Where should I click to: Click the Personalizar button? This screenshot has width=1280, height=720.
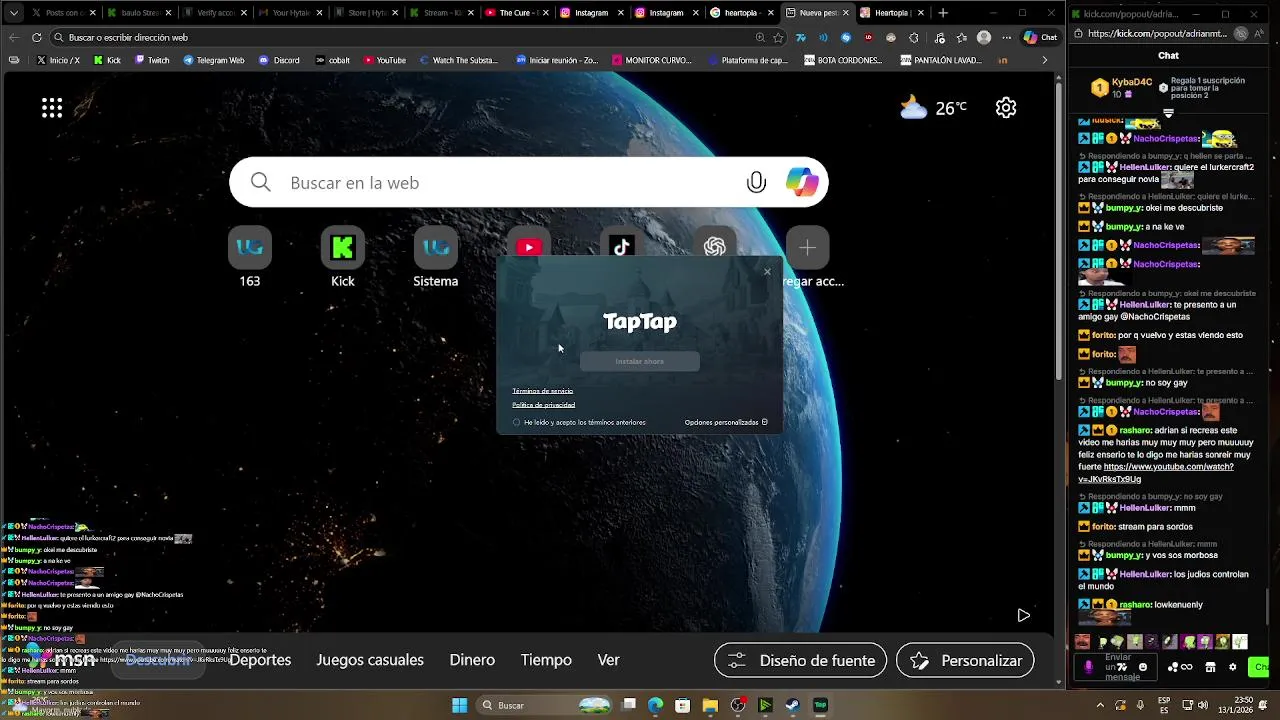[x=965, y=660]
